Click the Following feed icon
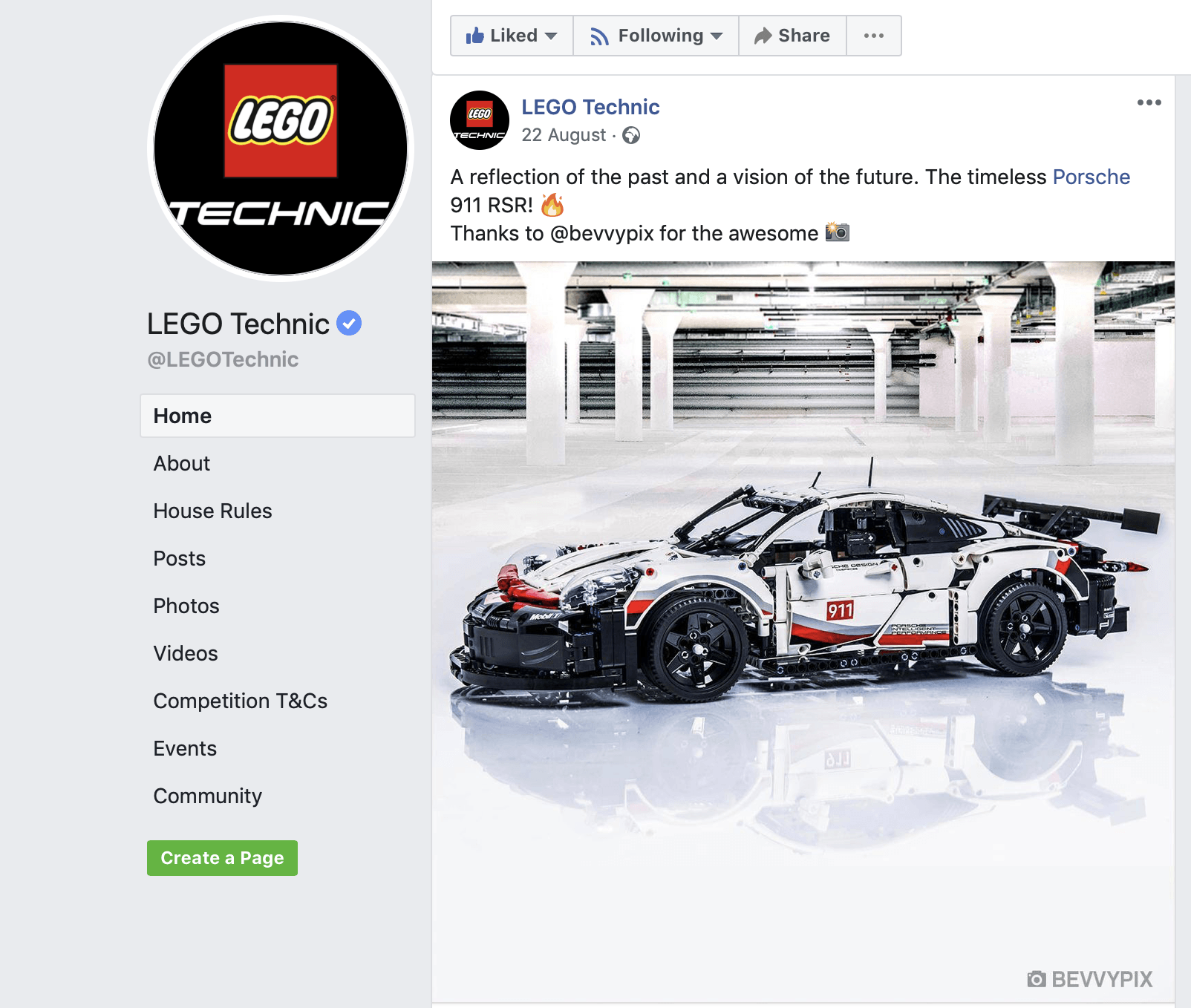1191x1008 pixels. coord(599,36)
